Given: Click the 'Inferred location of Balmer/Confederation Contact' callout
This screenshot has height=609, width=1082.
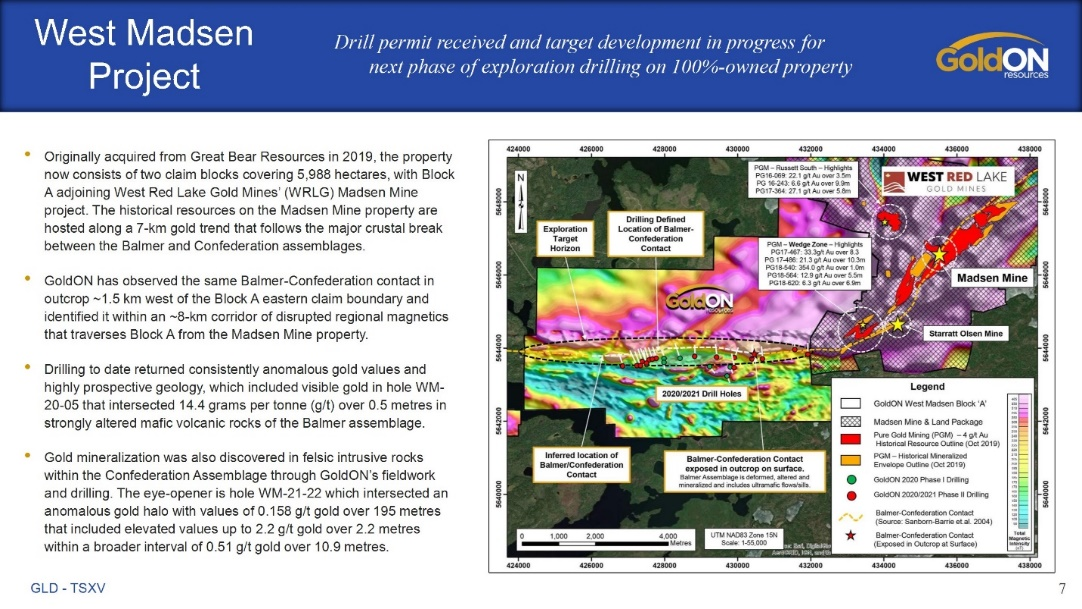Looking at the screenshot, I should (582, 465).
